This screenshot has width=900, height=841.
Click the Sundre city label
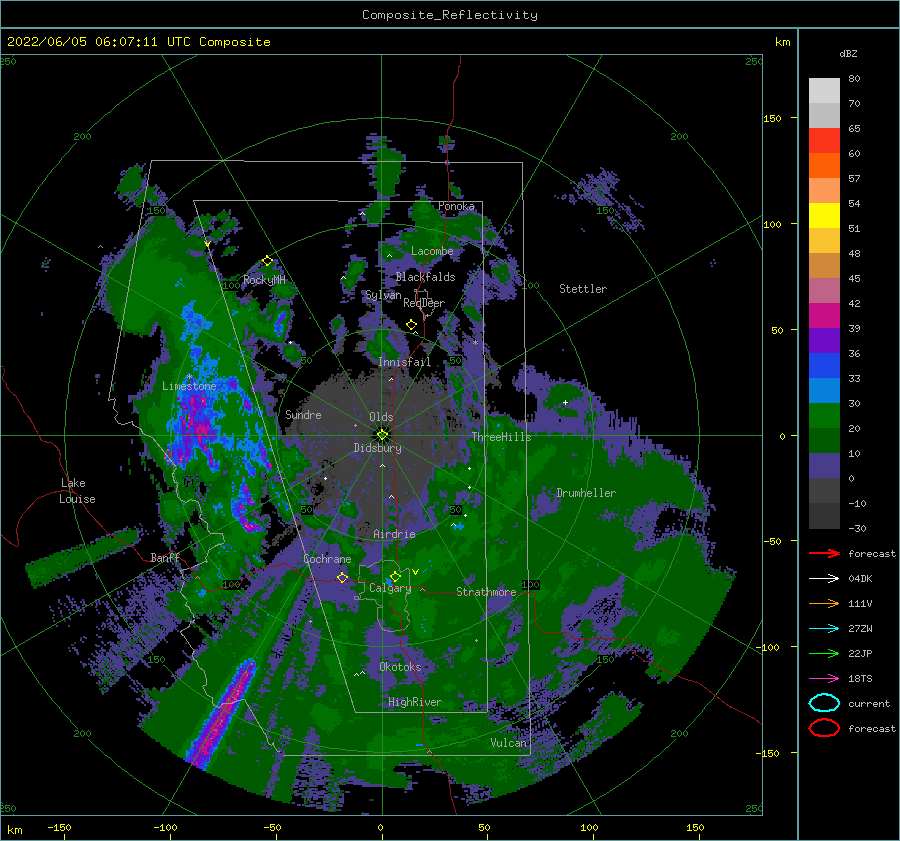[303, 415]
